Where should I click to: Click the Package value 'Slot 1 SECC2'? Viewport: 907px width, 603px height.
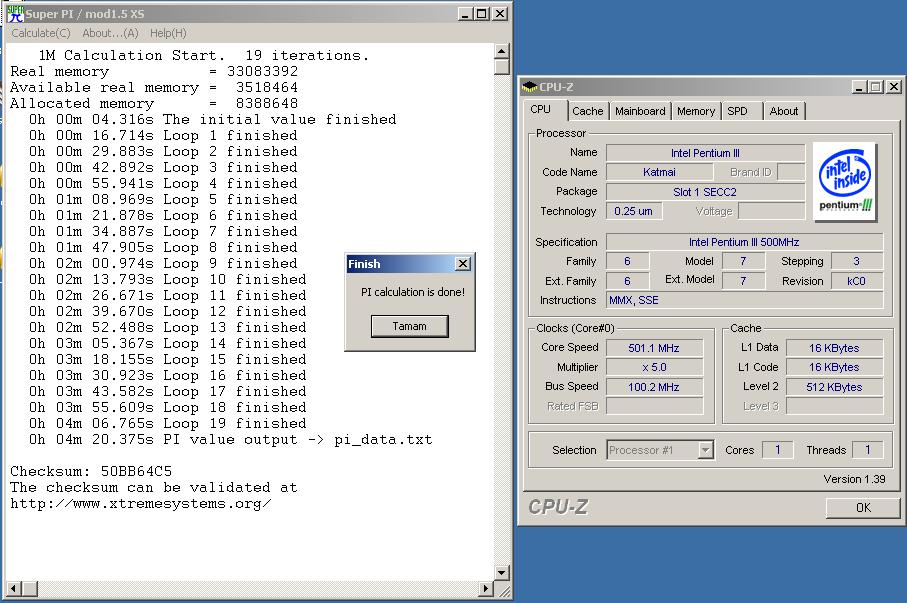[x=705, y=192]
